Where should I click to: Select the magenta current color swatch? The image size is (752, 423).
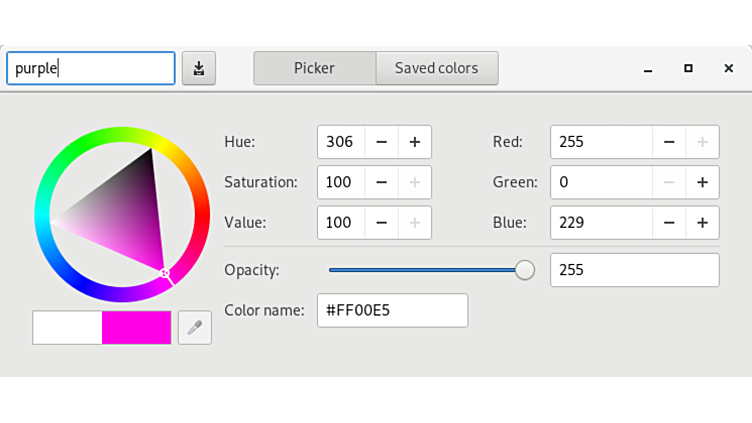(x=137, y=327)
